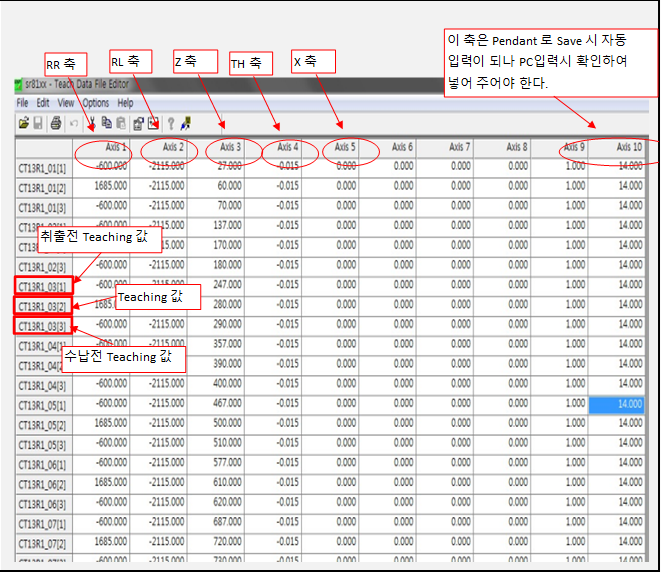Select row header CT13R1_03[1]
Screen dimensions: 661x573
click(44, 287)
